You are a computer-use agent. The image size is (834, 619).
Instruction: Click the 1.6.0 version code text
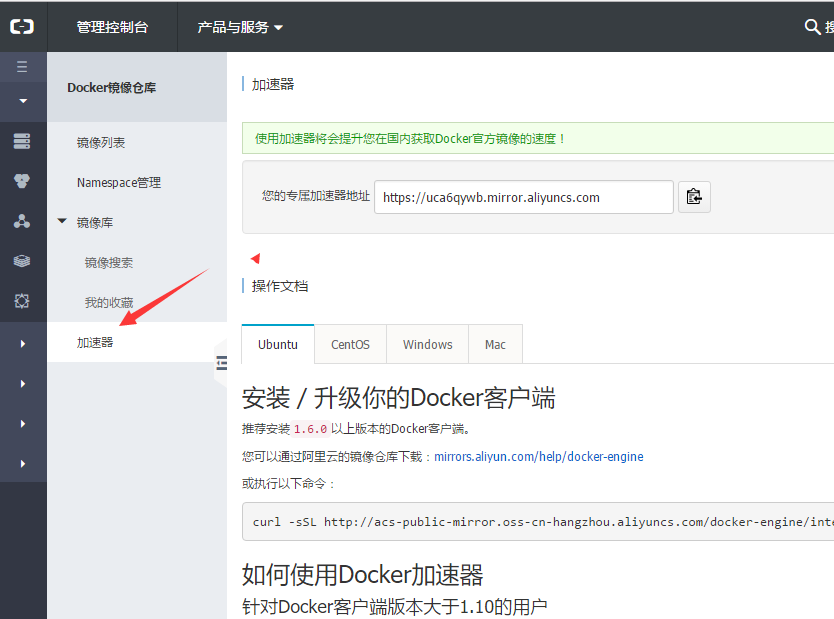tap(311, 429)
